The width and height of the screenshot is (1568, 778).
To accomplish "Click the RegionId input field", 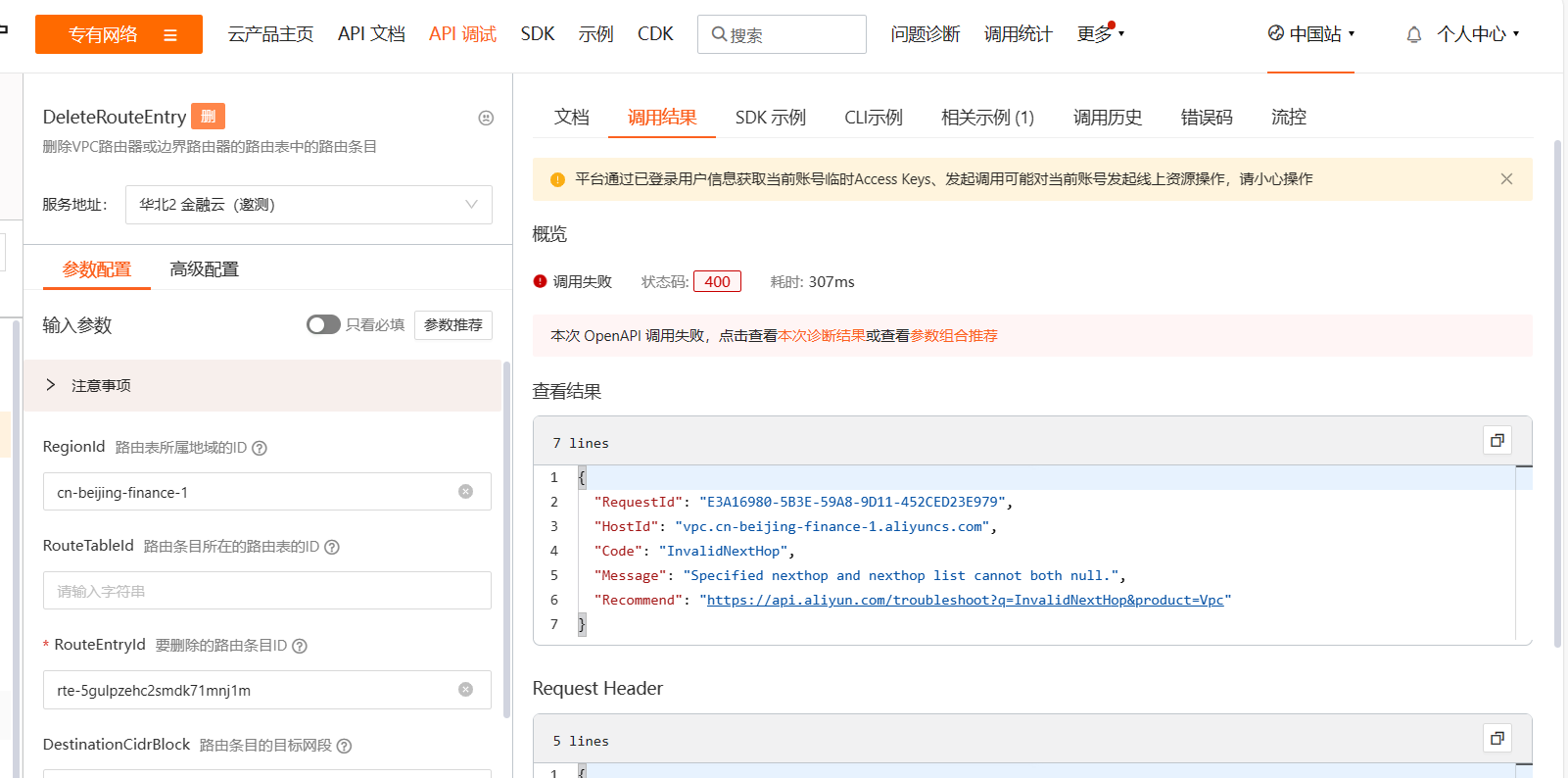I will (x=267, y=492).
